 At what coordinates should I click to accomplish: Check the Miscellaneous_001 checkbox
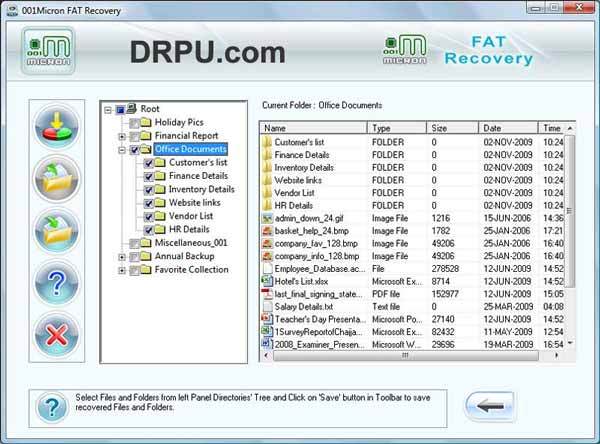(134, 244)
